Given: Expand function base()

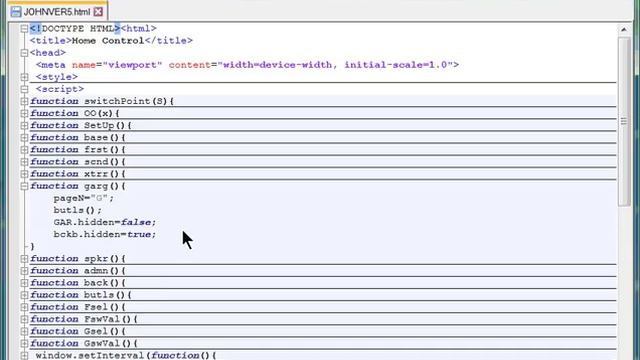Looking at the screenshot, I should [24, 138].
